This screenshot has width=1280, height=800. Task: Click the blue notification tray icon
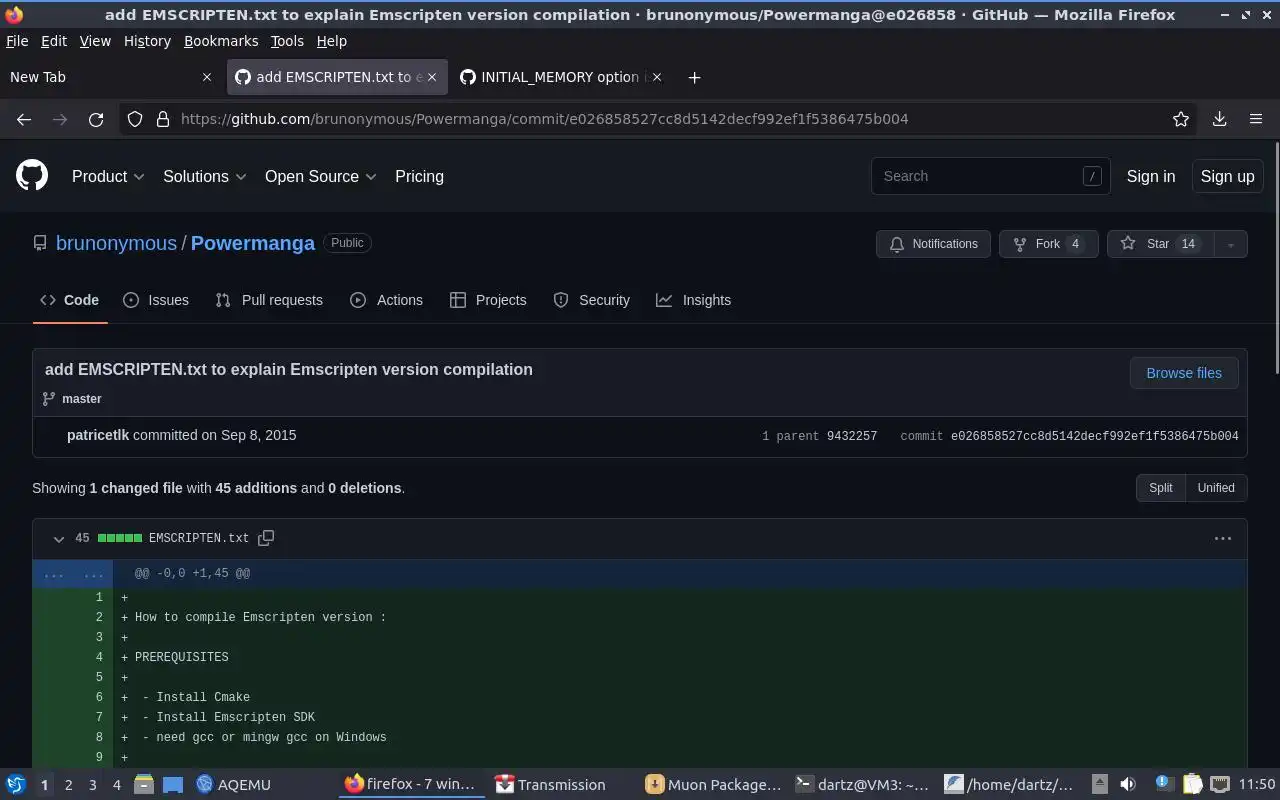point(1163,783)
